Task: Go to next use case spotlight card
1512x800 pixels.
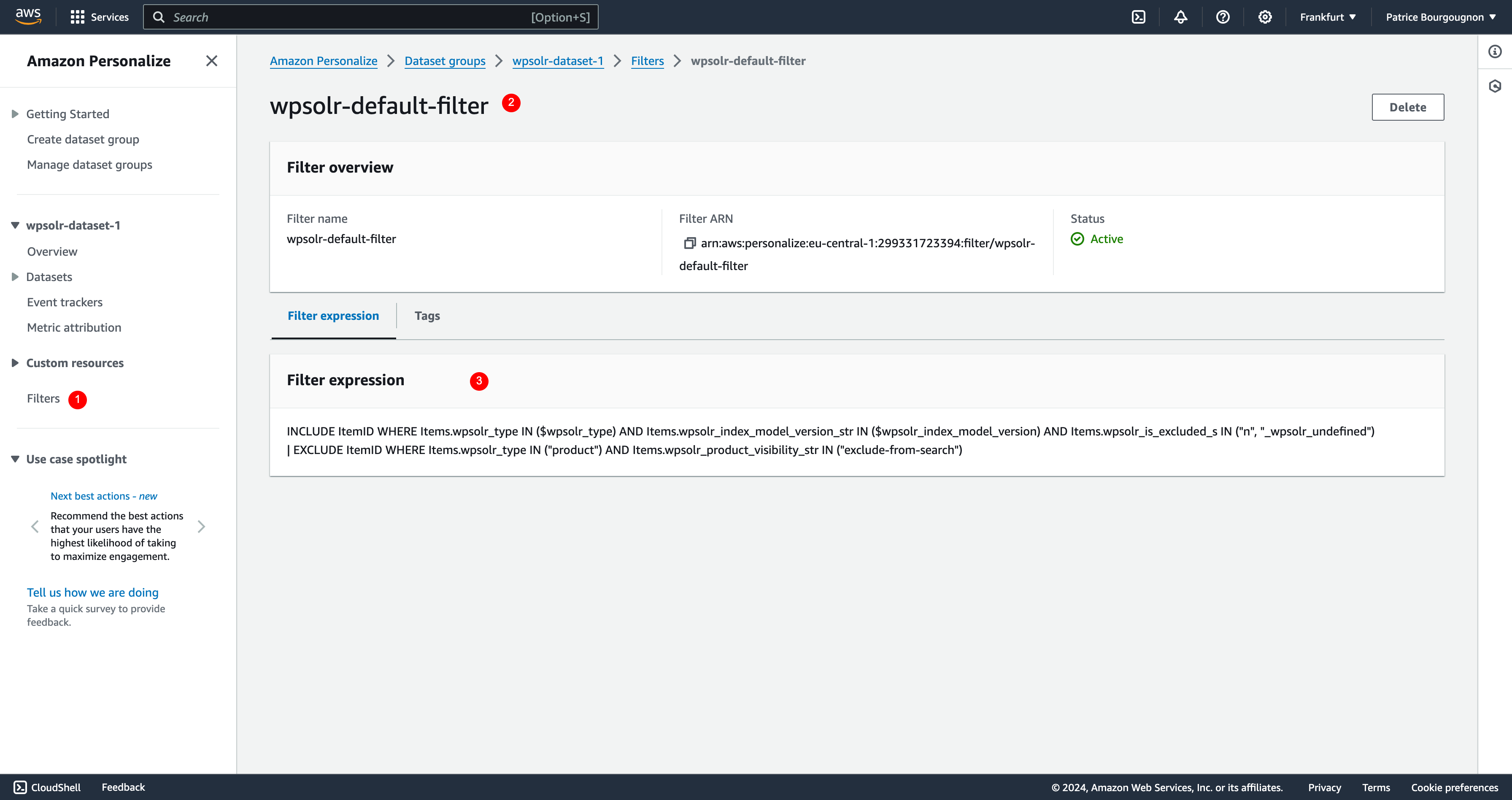Action: point(201,527)
